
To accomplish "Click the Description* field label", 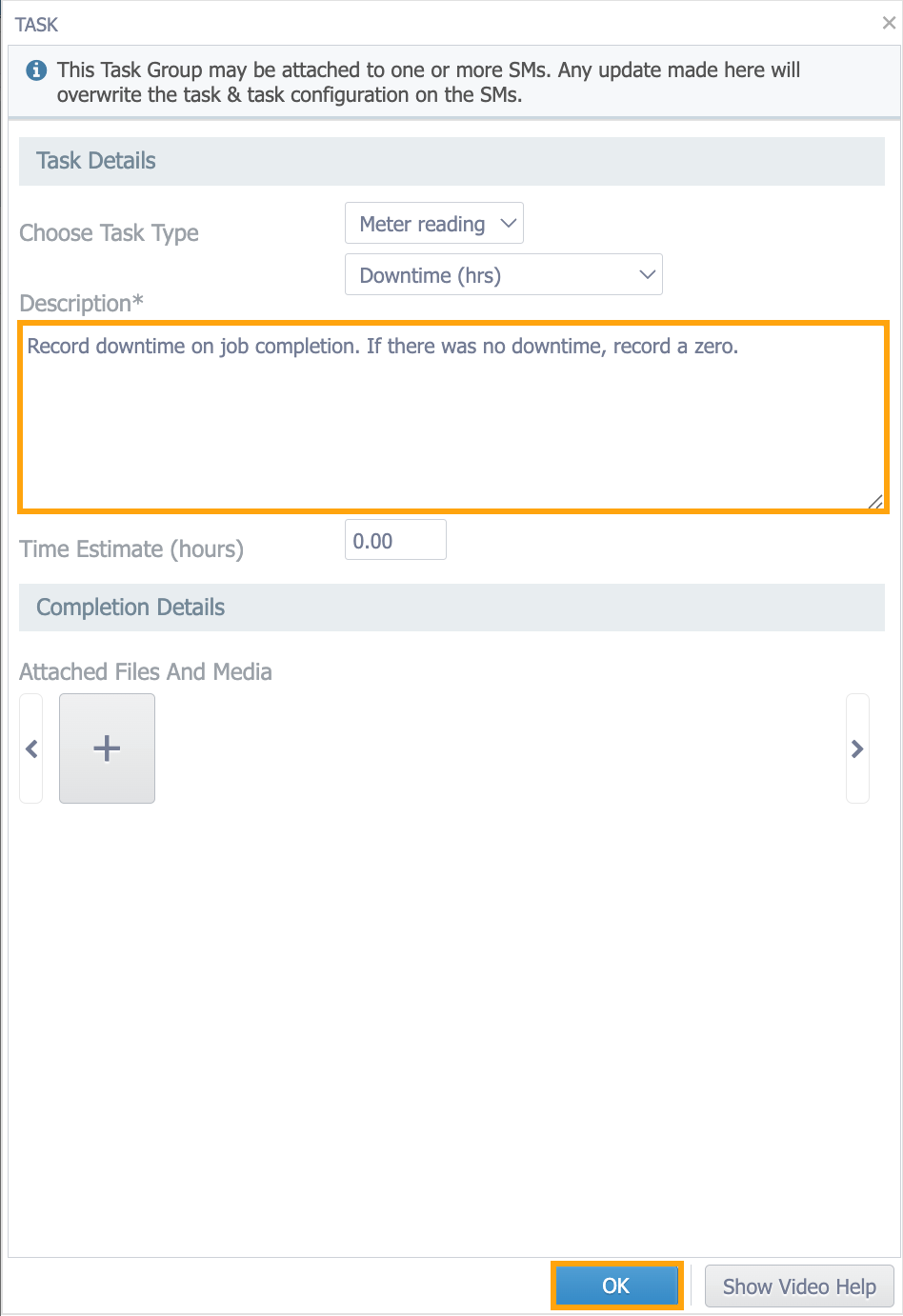I will click(82, 304).
